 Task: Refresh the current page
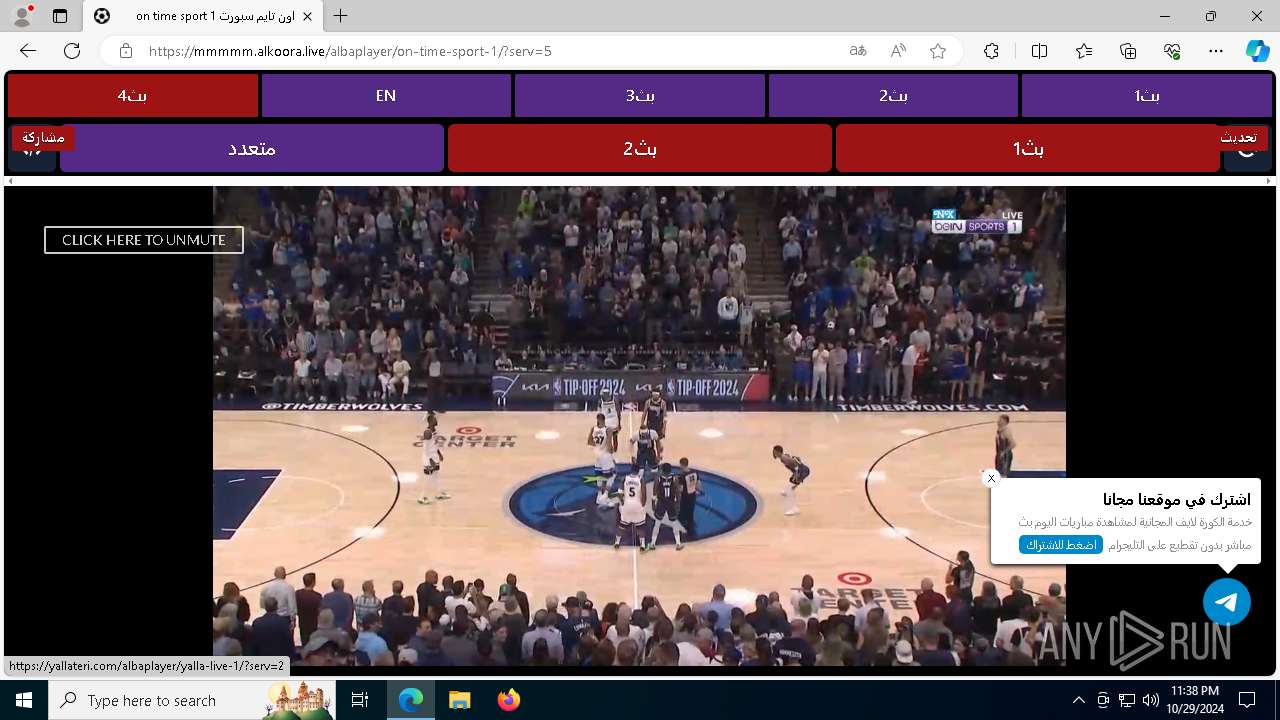point(72,51)
